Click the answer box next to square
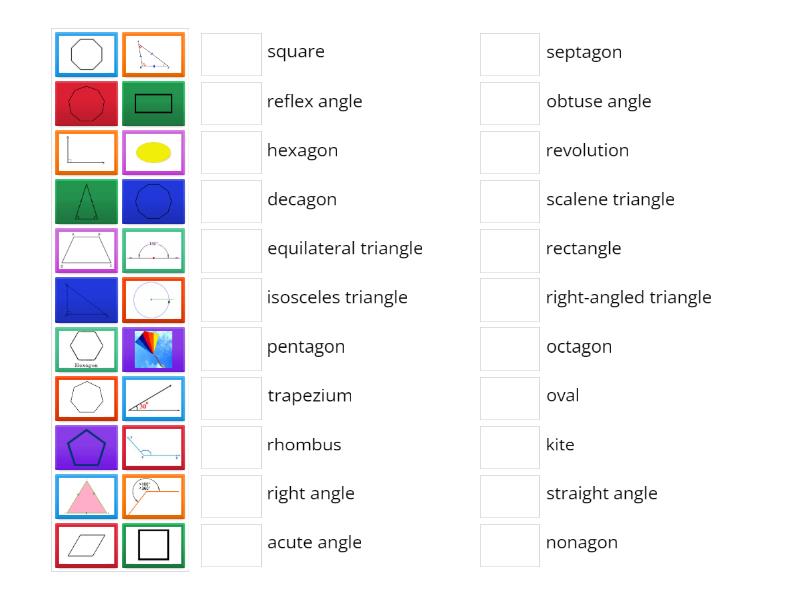The image size is (800, 600). (x=230, y=53)
